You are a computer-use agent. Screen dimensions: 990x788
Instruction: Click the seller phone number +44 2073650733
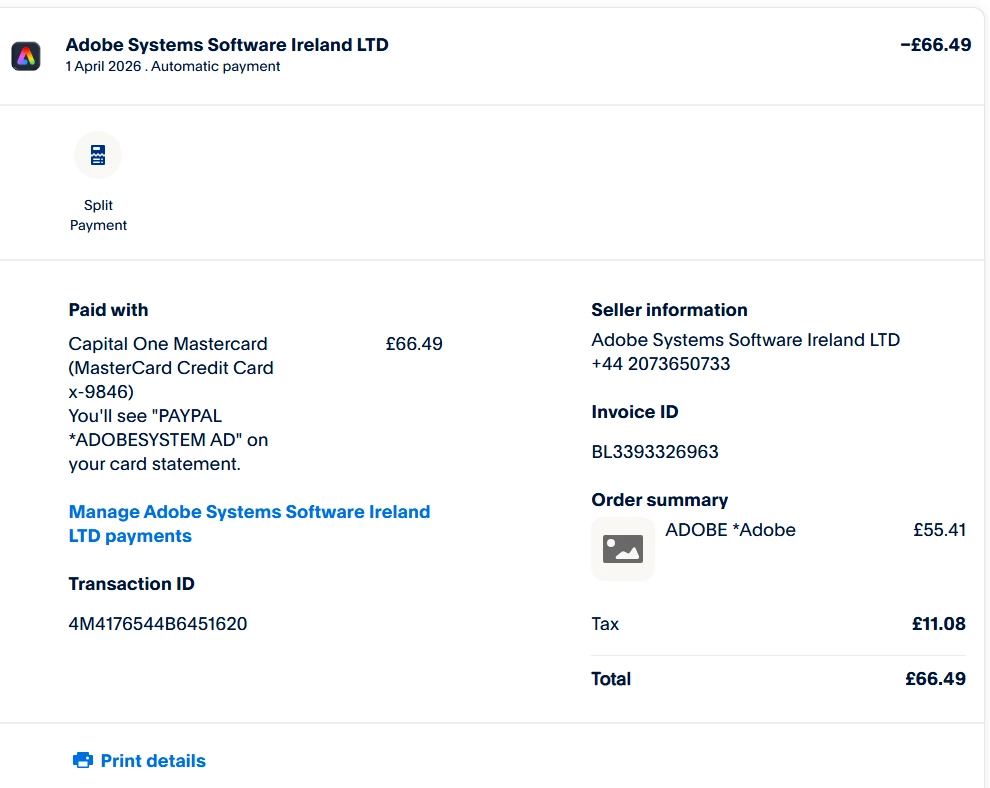660,364
